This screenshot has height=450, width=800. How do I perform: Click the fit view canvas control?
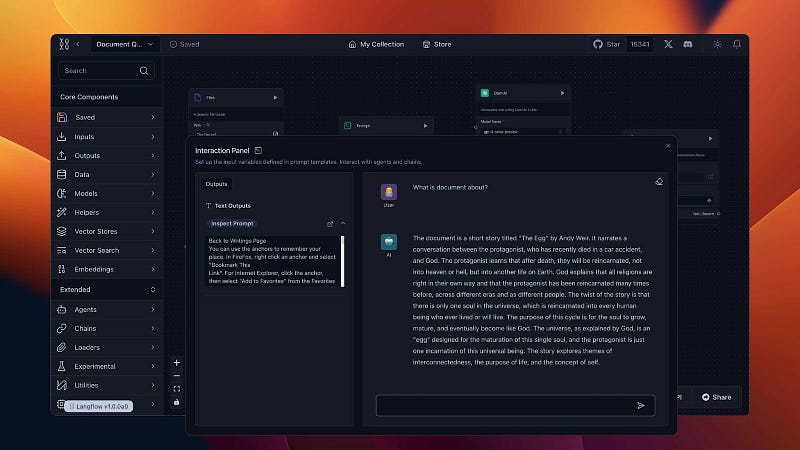pyautogui.click(x=177, y=388)
